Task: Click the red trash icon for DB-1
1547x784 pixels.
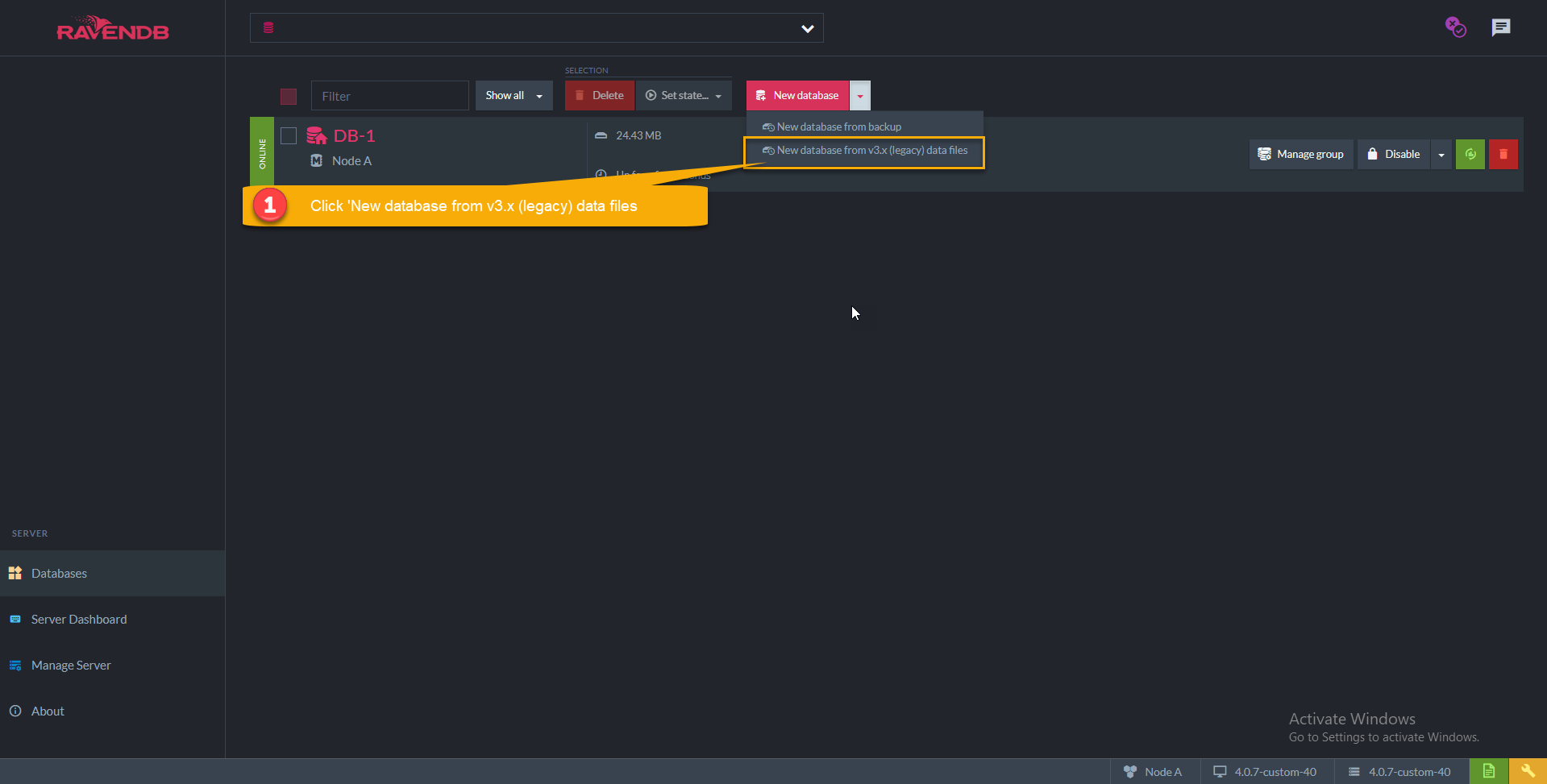Action: coord(1503,154)
